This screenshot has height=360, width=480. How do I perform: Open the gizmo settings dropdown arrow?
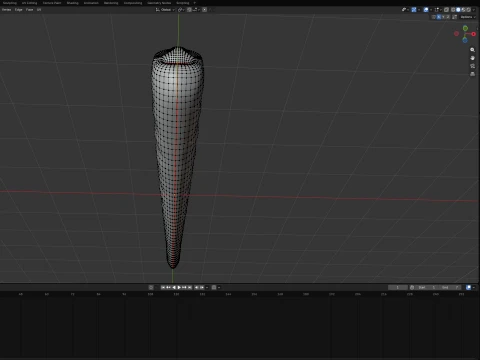click(x=419, y=10)
